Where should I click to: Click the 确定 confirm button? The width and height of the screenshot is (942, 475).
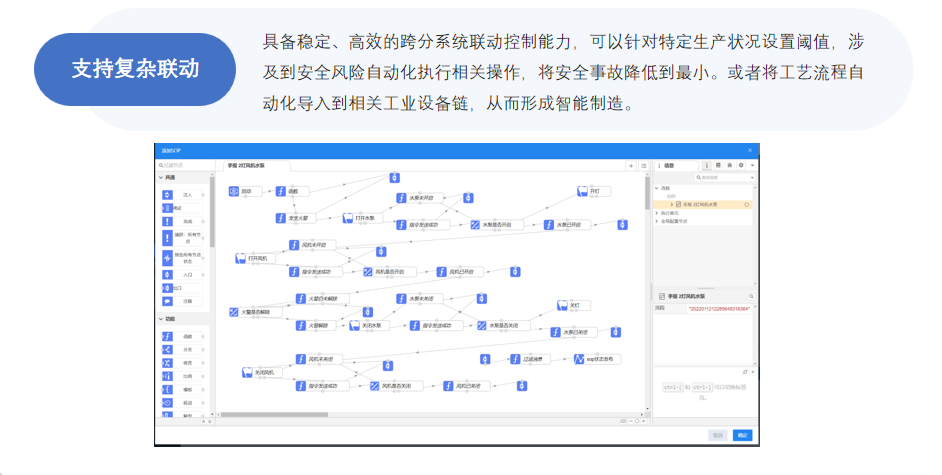click(742, 435)
